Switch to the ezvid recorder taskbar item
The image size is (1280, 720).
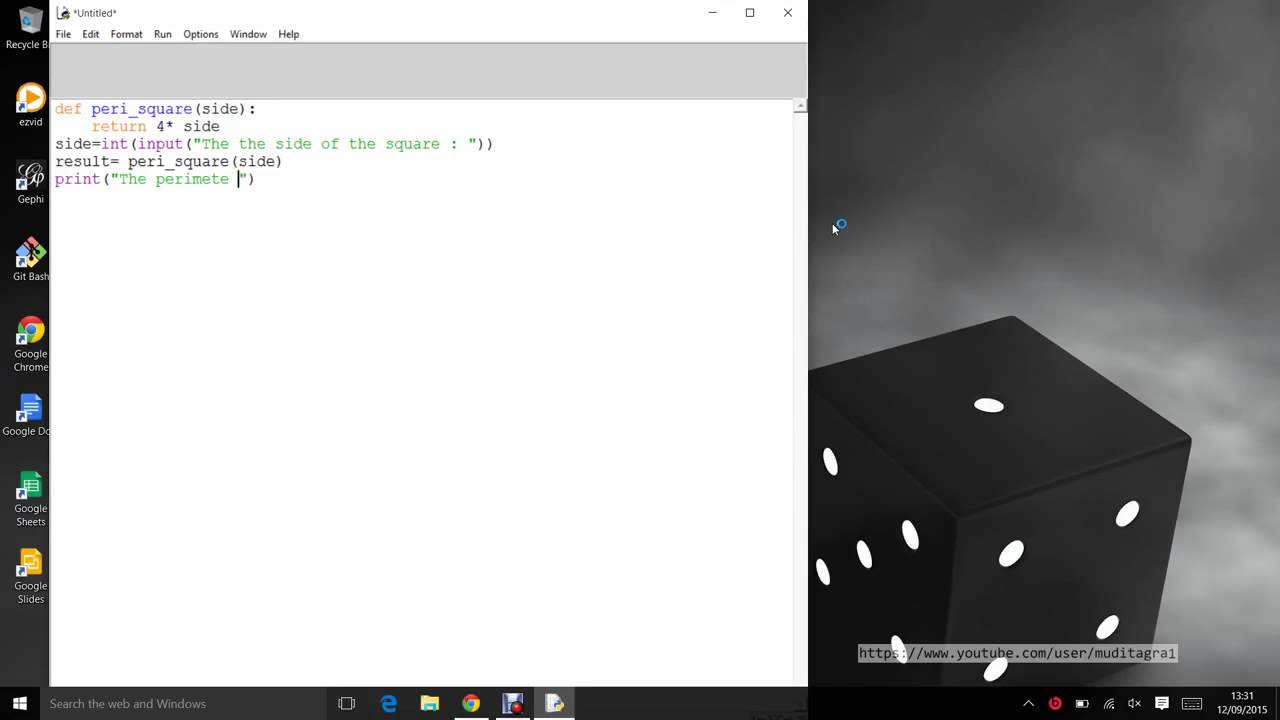click(513, 703)
